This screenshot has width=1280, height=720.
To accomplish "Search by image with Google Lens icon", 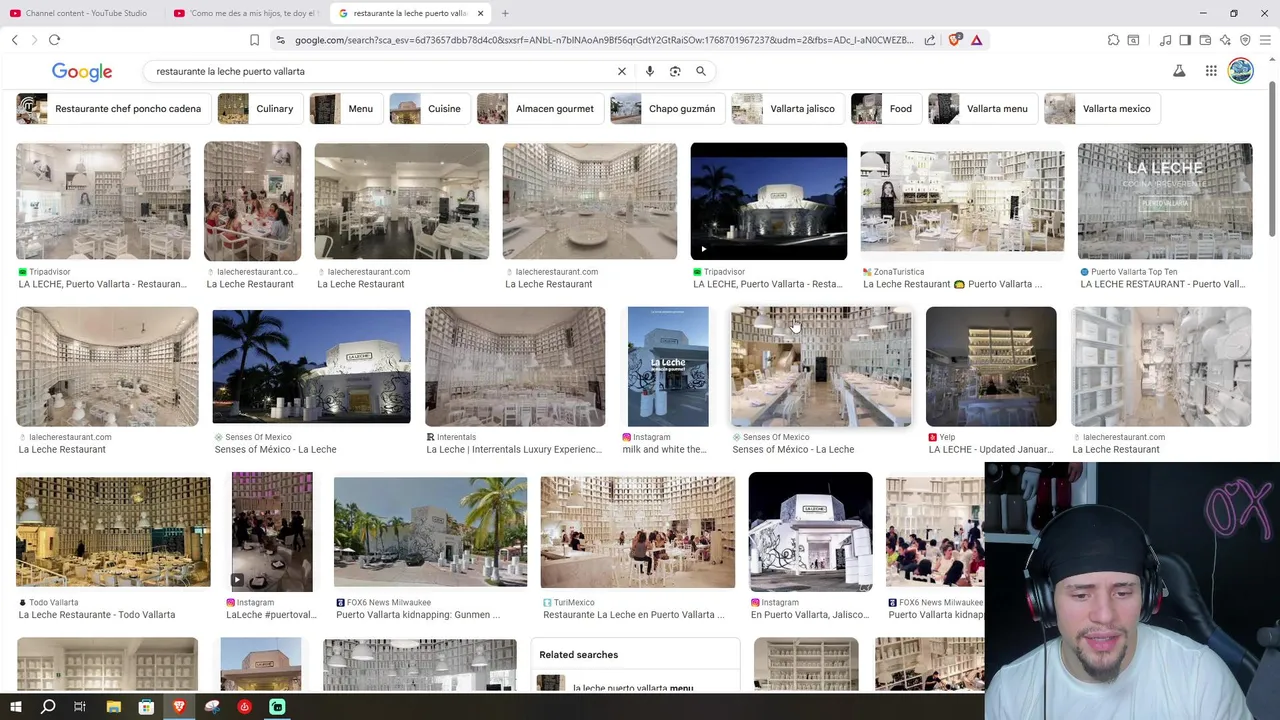I will tap(675, 71).
